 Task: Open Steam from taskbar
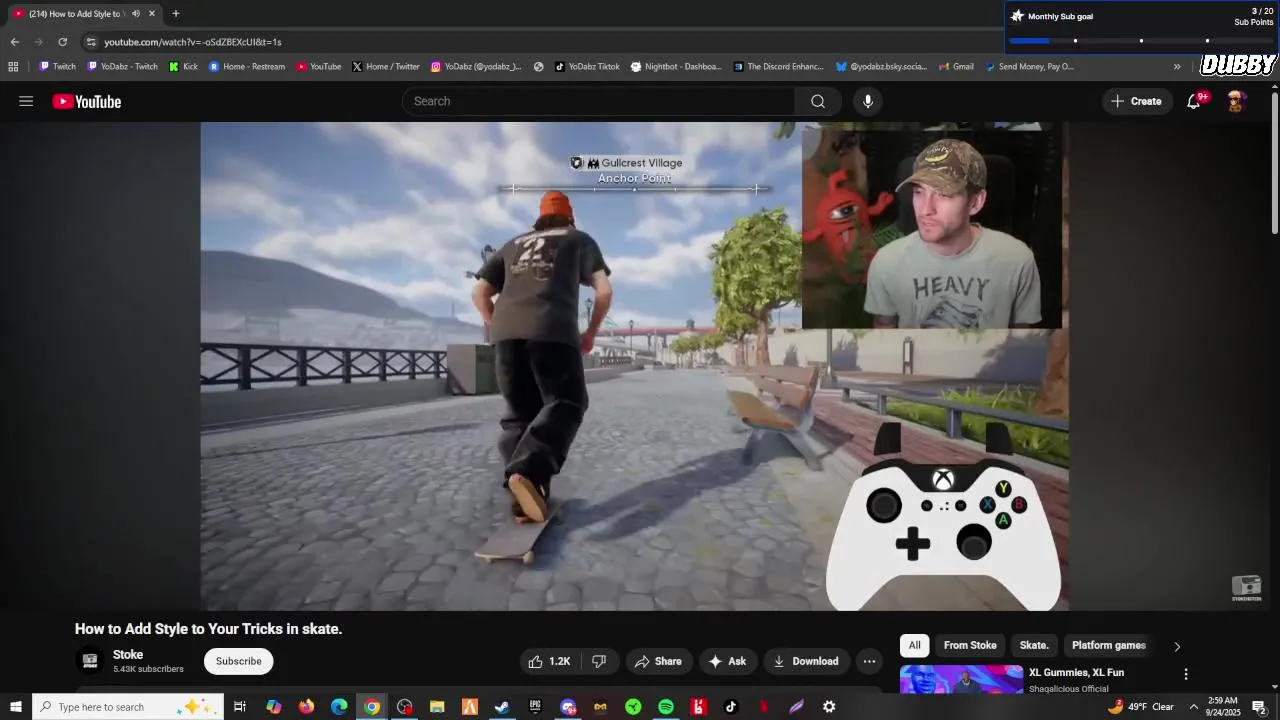pos(502,707)
